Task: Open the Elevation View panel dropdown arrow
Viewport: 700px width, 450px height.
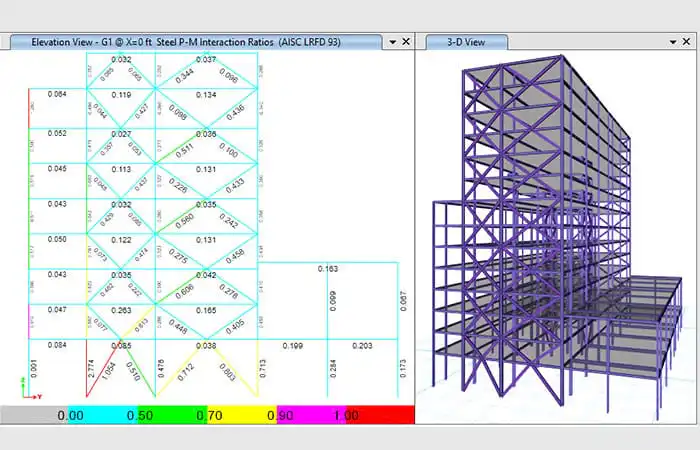Action: [393, 42]
